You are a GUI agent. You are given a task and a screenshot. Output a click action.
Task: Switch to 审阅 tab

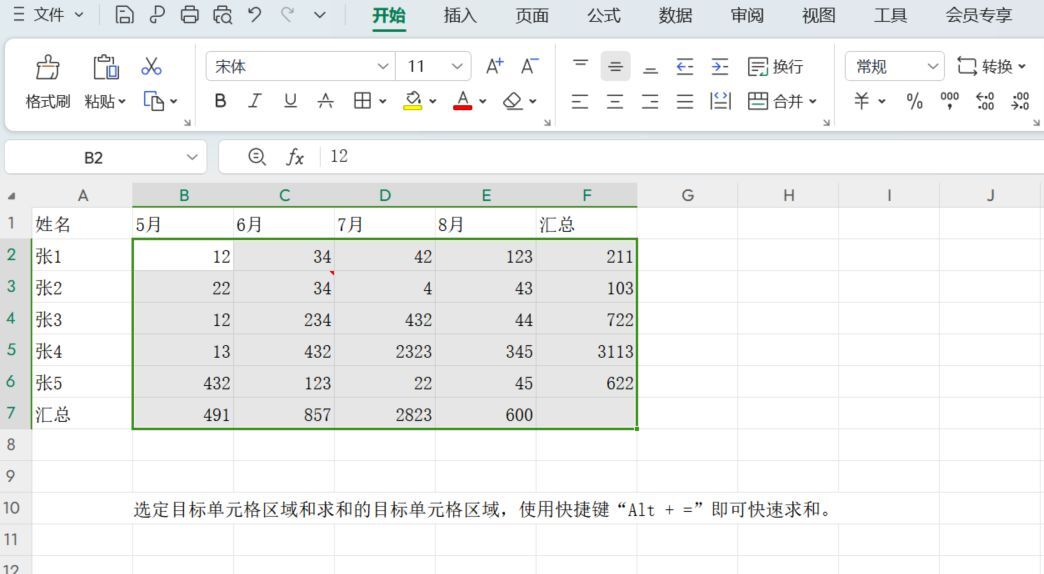(747, 15)
